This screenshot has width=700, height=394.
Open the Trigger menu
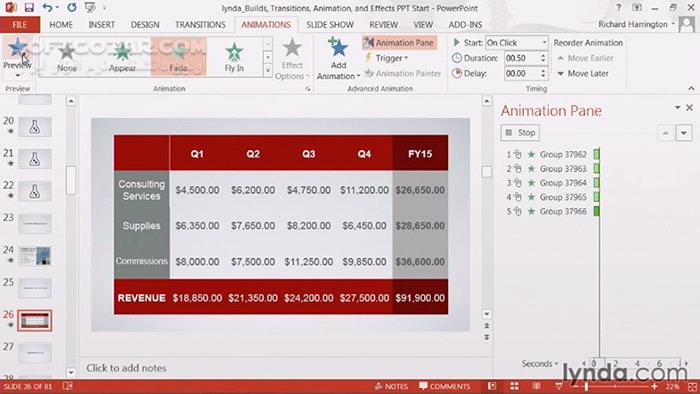point(387,58)
